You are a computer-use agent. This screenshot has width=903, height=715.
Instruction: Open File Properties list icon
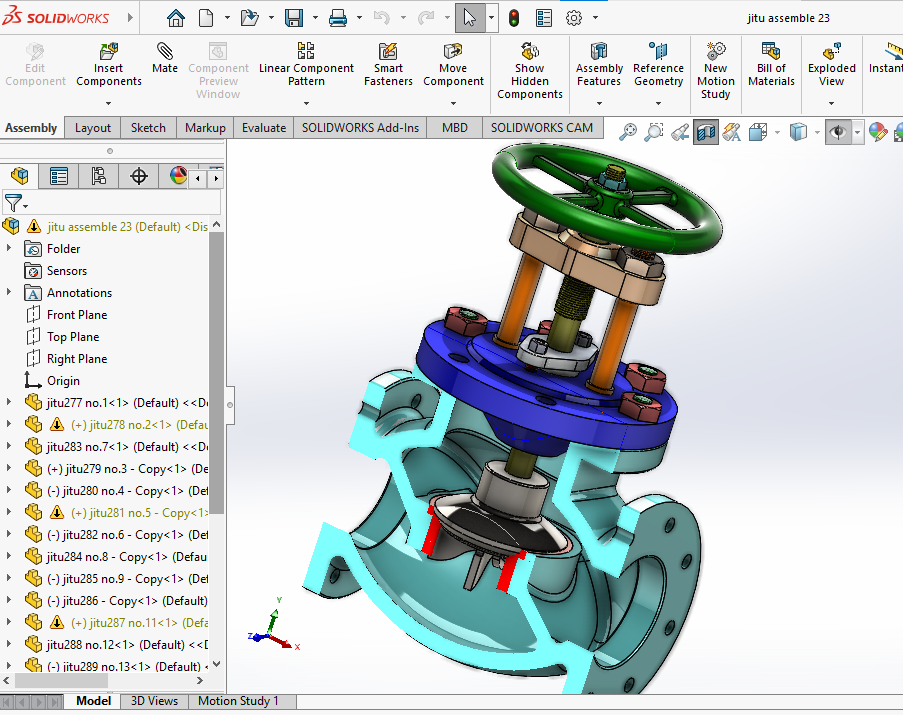click(544, 18)
